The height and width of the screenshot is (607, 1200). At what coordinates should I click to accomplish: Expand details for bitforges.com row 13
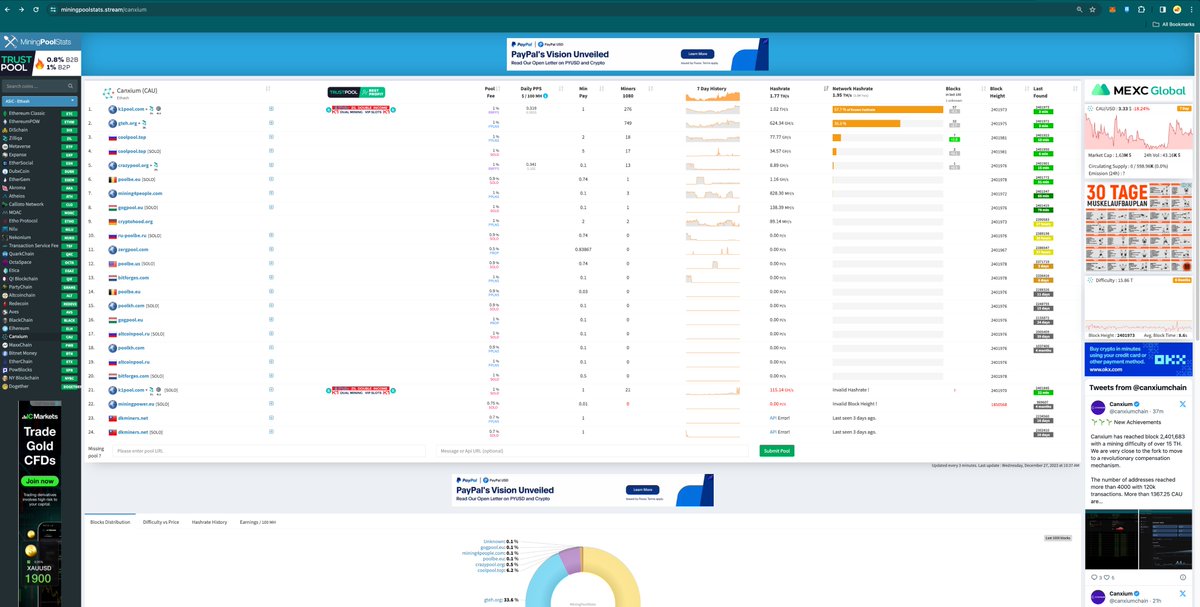click(x=269, y=277)
